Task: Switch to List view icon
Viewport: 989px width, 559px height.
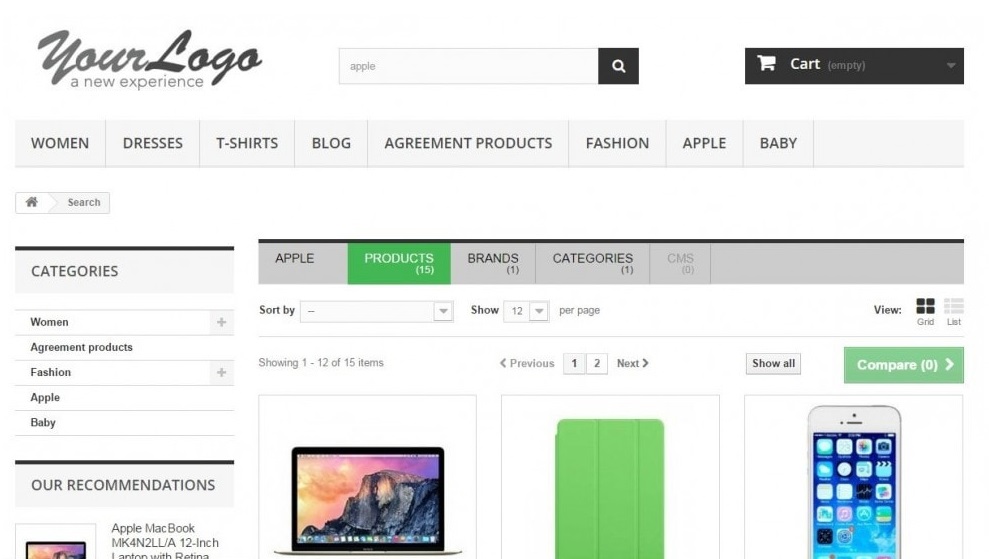Action: (954, 306)
